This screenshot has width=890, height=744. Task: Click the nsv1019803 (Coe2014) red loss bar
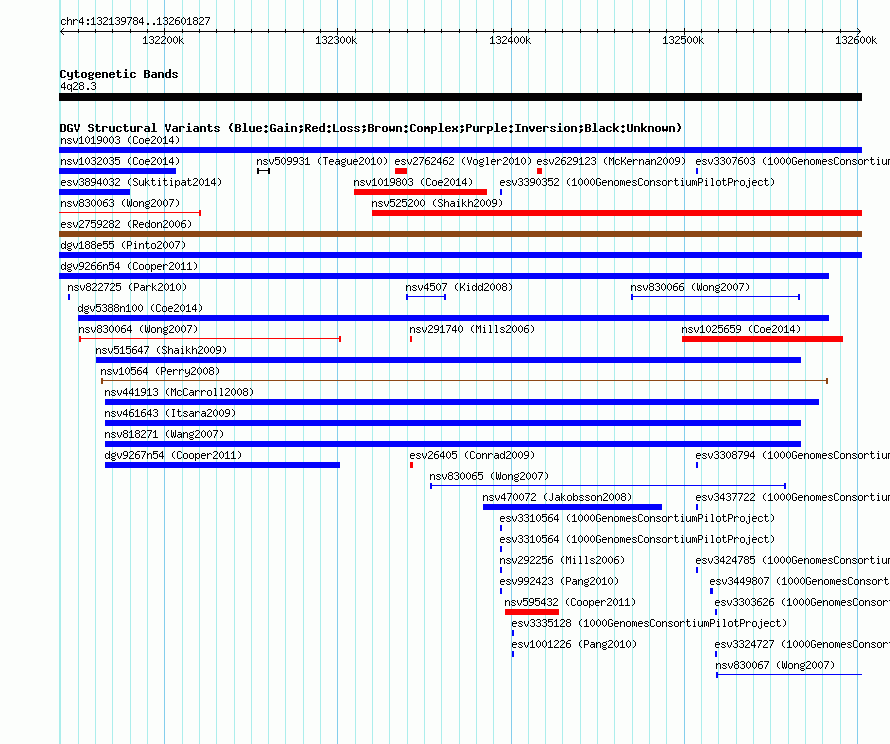pos(420,192)
